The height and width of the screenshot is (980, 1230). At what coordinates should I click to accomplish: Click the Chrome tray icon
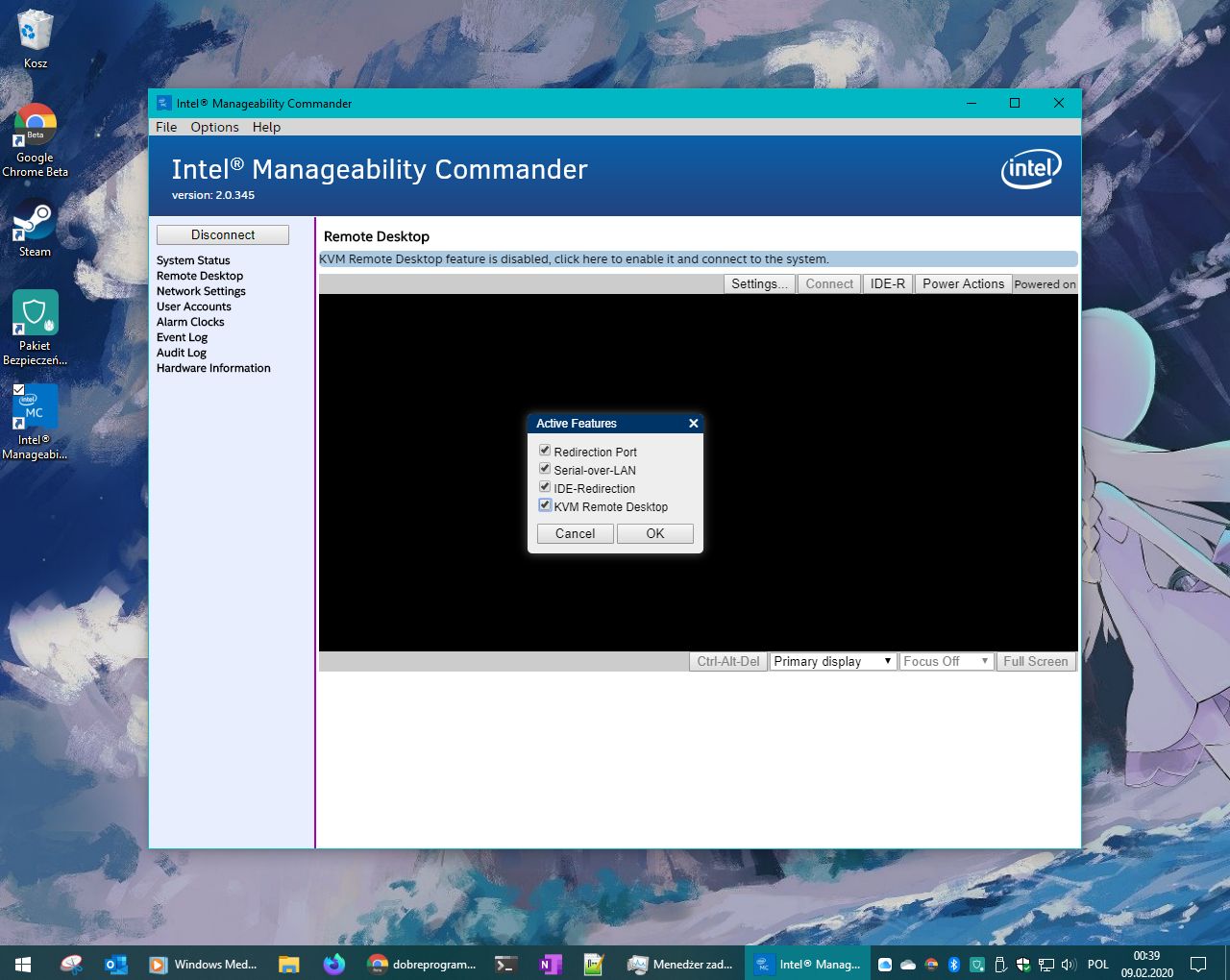click(x=931, y=964)
